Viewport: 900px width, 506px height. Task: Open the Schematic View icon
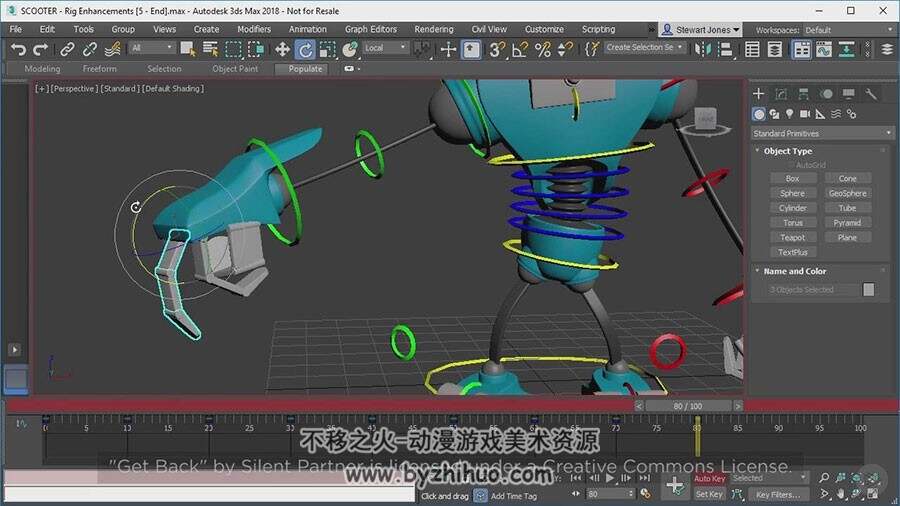[846, 50]
